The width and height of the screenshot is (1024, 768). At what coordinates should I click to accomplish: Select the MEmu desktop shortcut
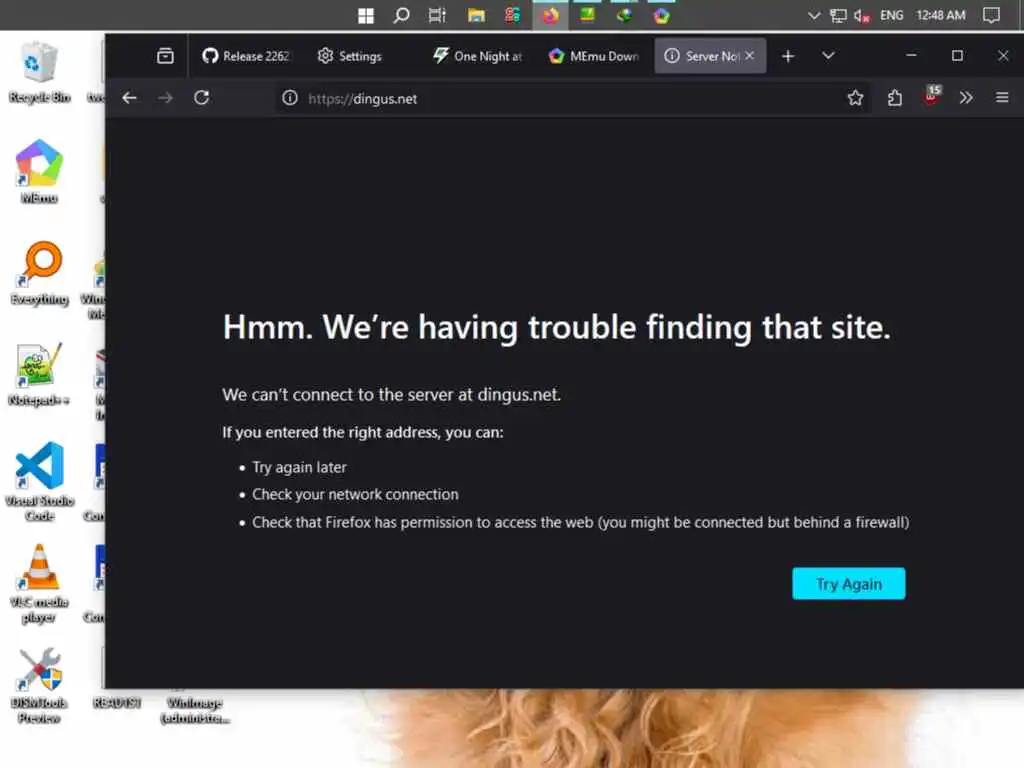(39, 172)
